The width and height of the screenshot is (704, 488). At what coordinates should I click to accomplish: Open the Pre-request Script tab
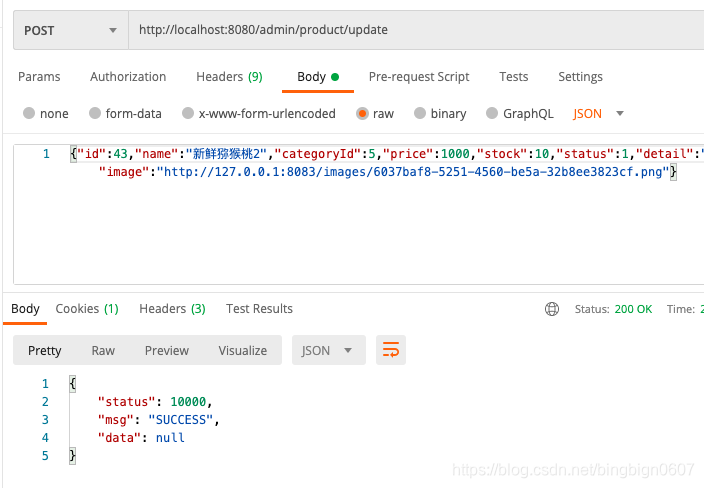tap(419, 77)
